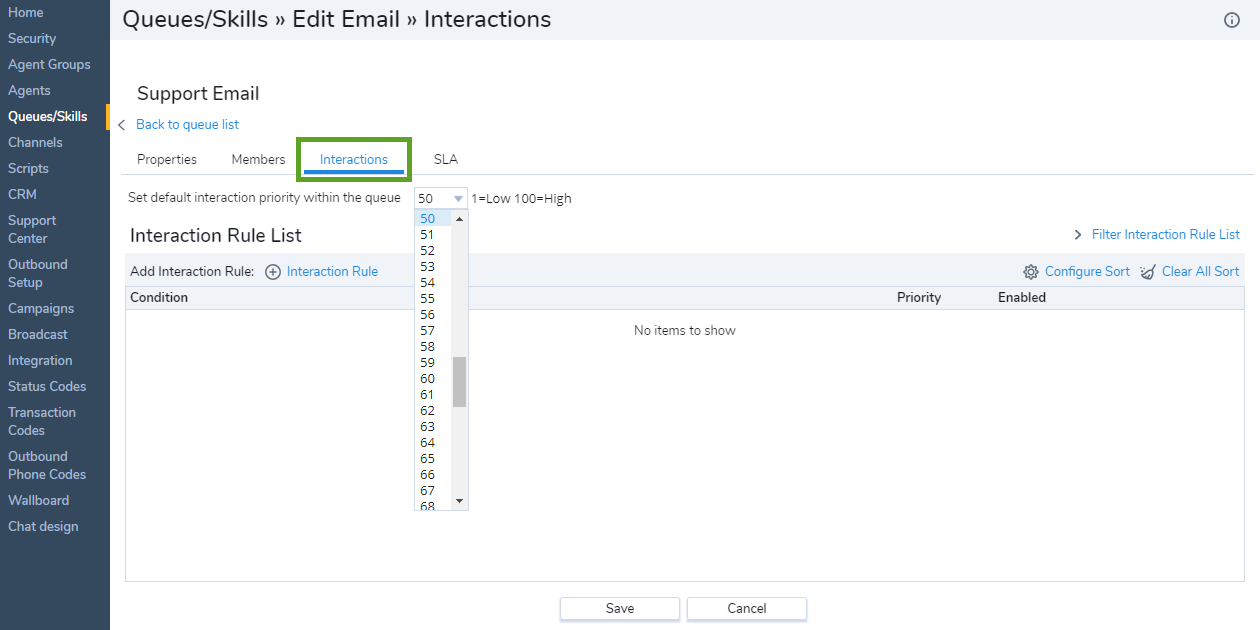Open Security in the sidebar
This screenshot has height=630, width=1260.
pos(32,38)
